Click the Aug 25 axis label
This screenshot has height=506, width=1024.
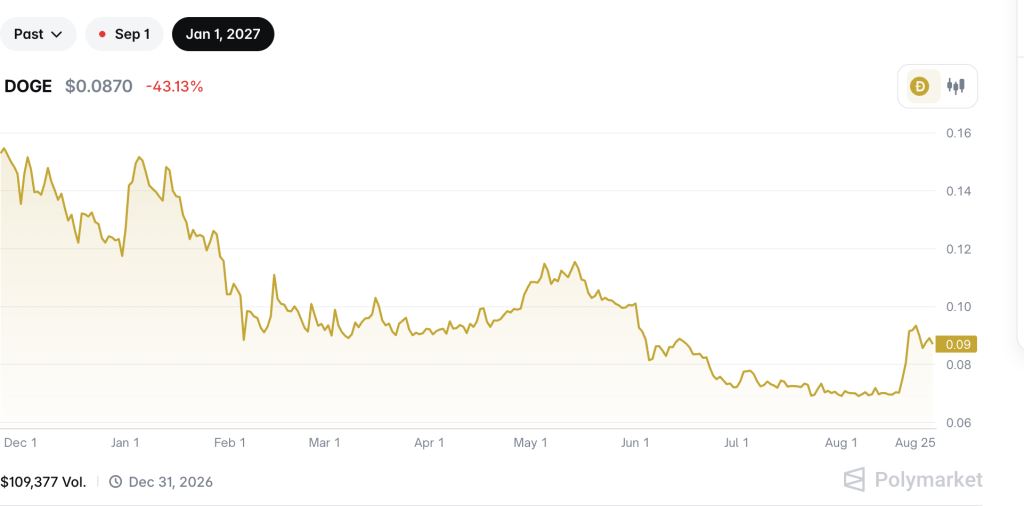[914, 443]
